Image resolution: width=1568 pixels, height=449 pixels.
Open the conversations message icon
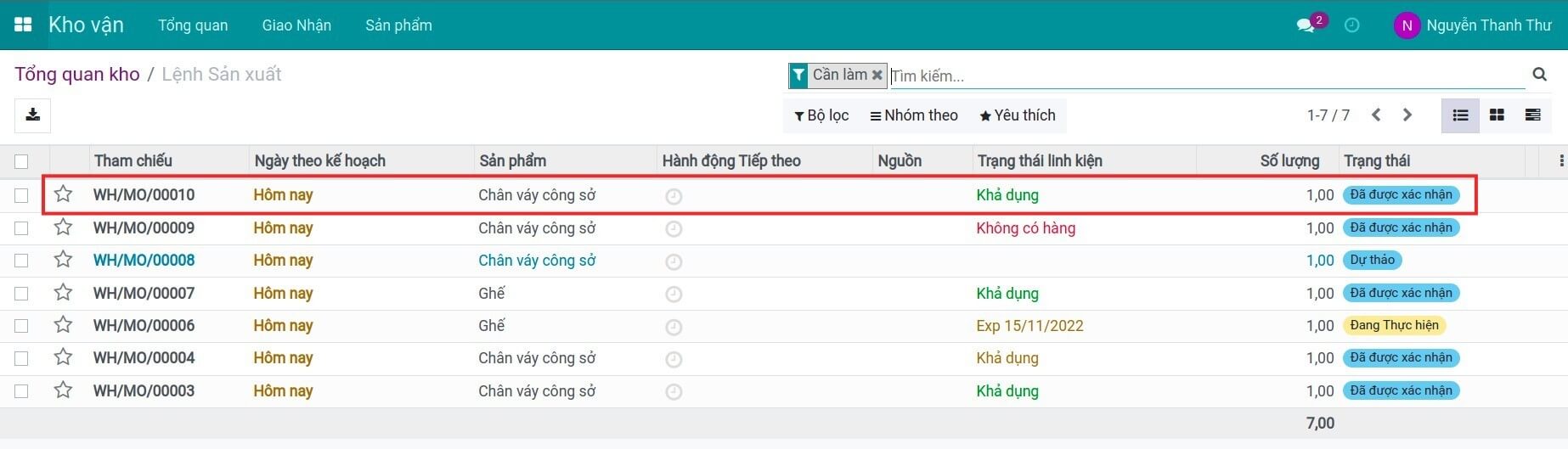[x=1306, y=25]
